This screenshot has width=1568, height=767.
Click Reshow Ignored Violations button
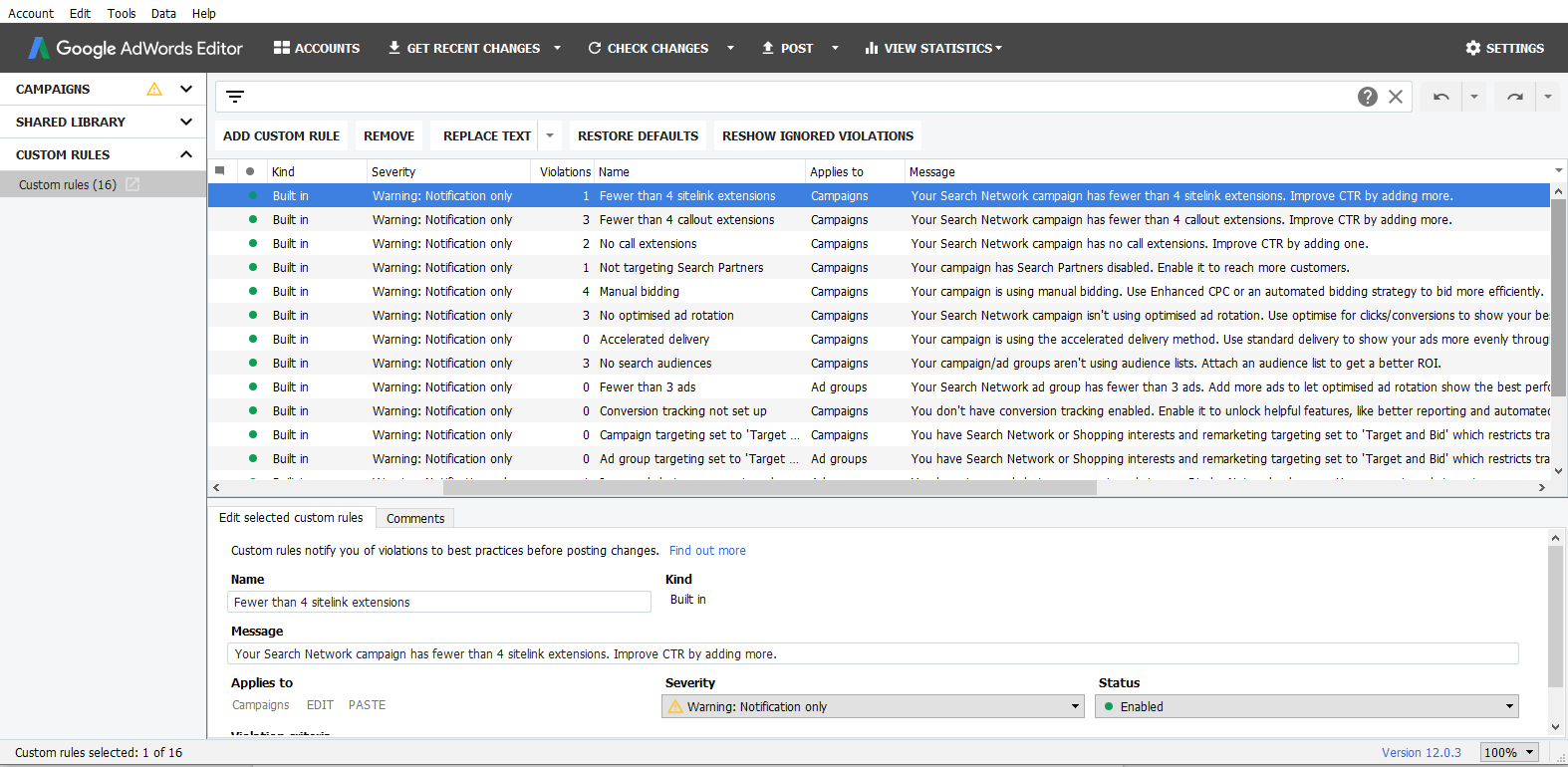tap(818, 135)
